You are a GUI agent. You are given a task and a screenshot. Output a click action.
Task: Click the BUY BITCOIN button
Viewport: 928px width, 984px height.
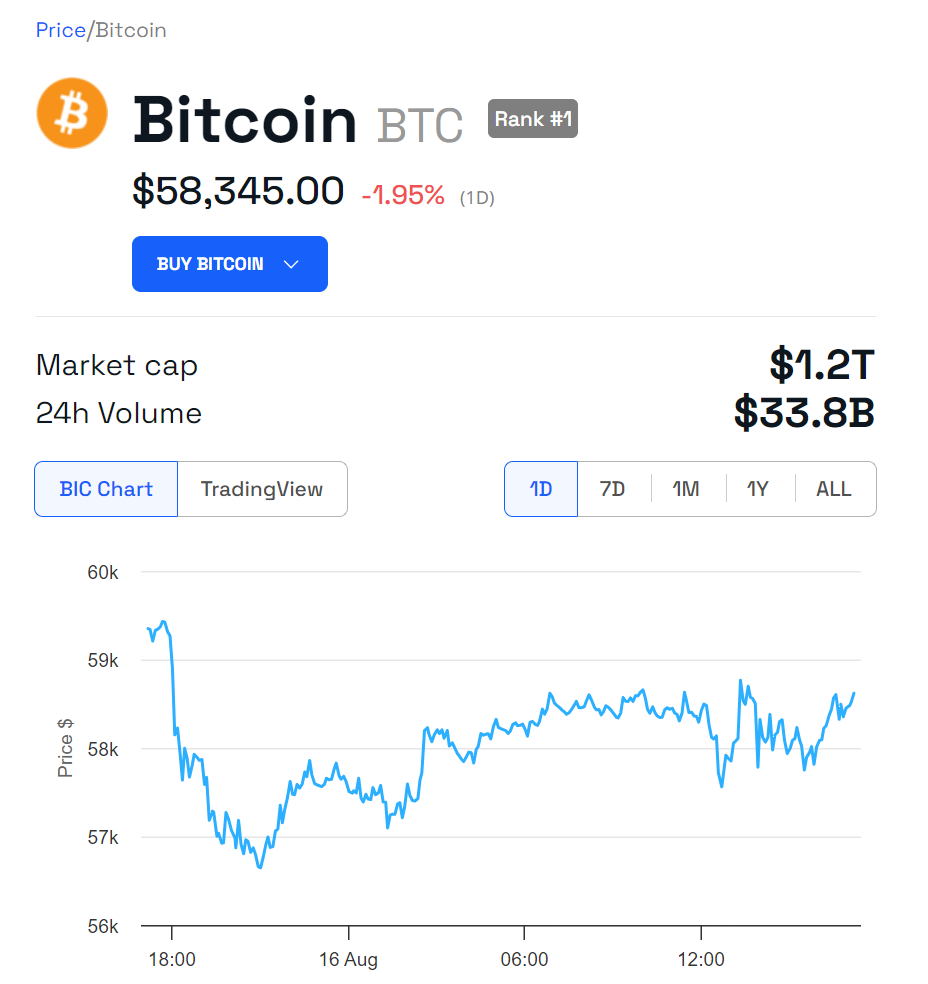pos(230,264)
